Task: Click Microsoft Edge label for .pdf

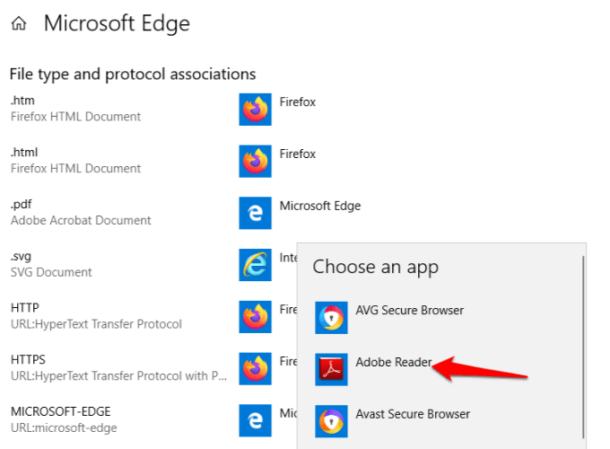Action: point(320,206)
